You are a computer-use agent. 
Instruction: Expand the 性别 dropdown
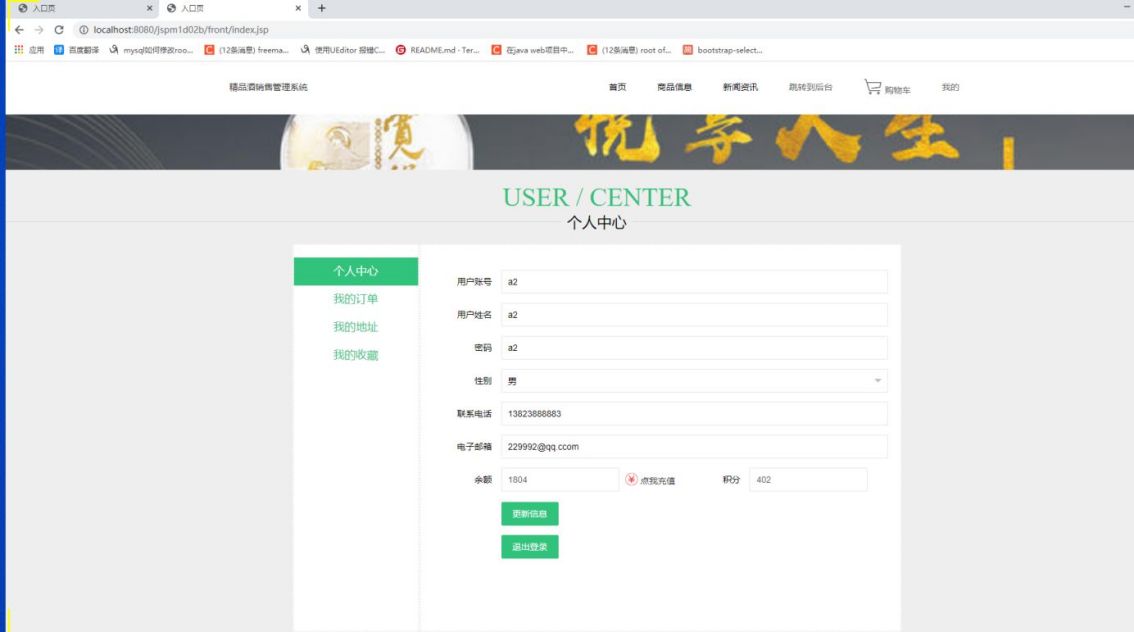pos(694,381)
